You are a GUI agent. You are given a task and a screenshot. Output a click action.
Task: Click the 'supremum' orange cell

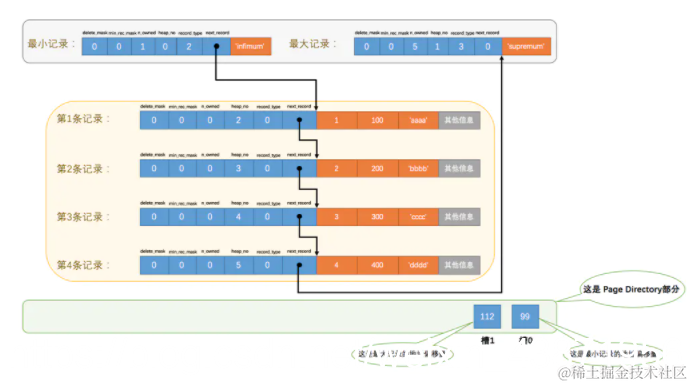coord(527,46)
